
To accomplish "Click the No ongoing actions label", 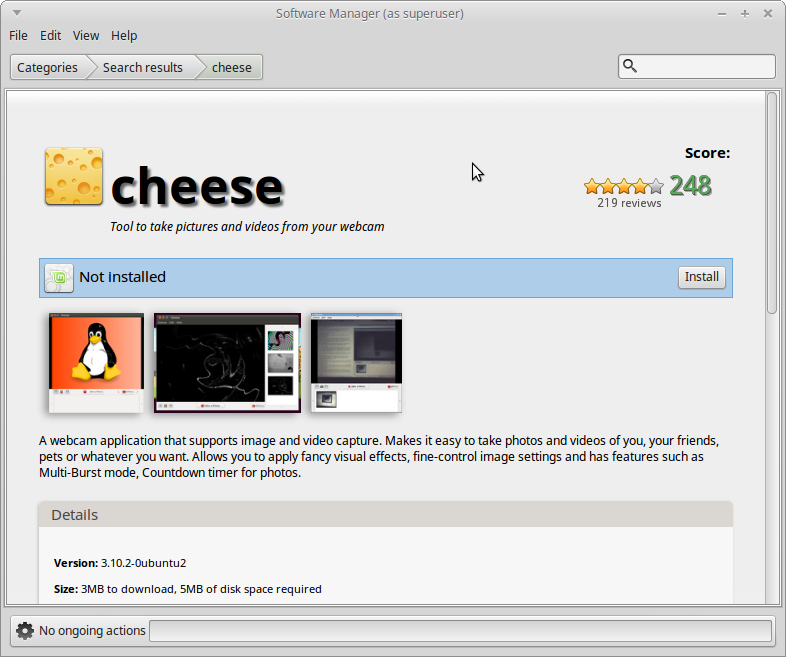I will pyautogui.click(x=92, y=630).
